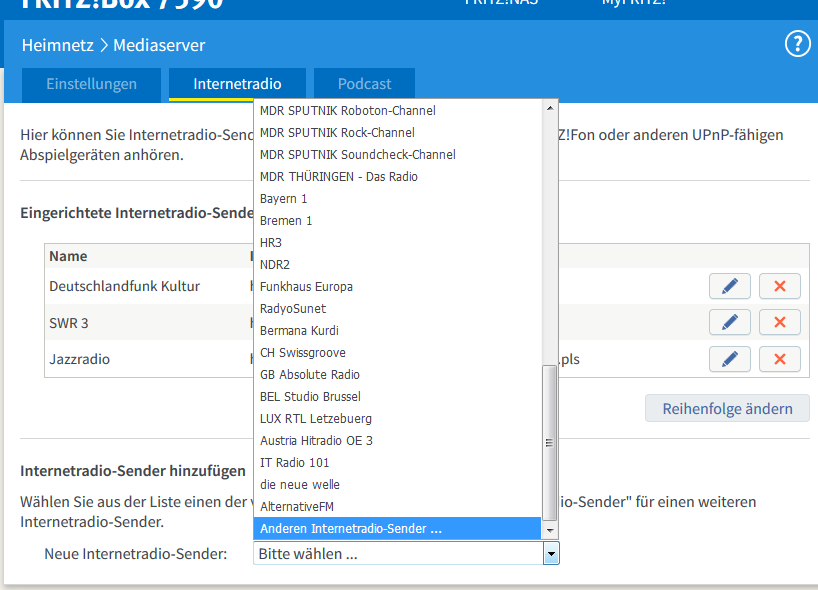Edit the SWR 3 station

729,322
